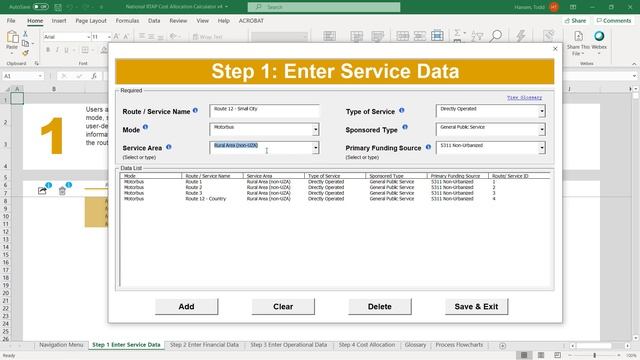This screenshot has height=360, width=640.
Task: Click info icon next to Type of Service
Action: [x=402, y=110]
